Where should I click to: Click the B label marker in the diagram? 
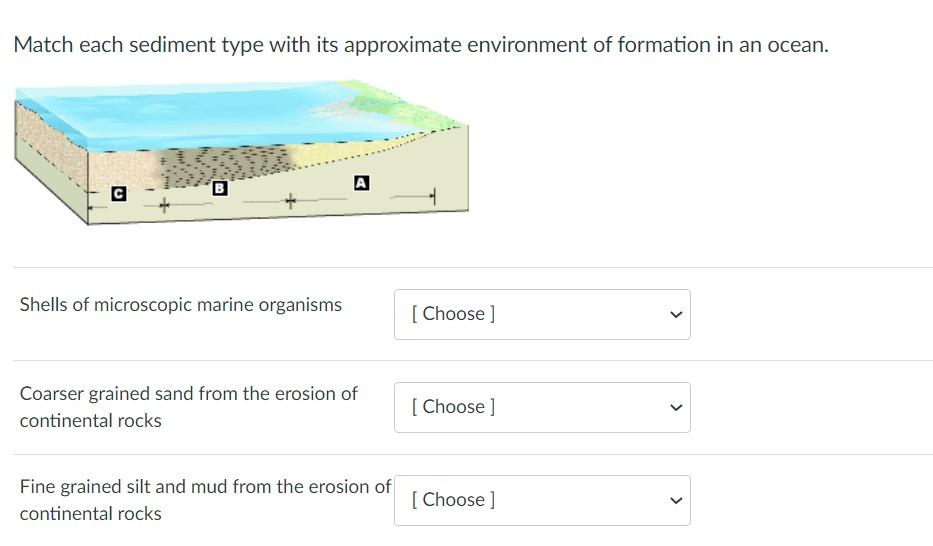pyautogui.click(x=220, y=188)
